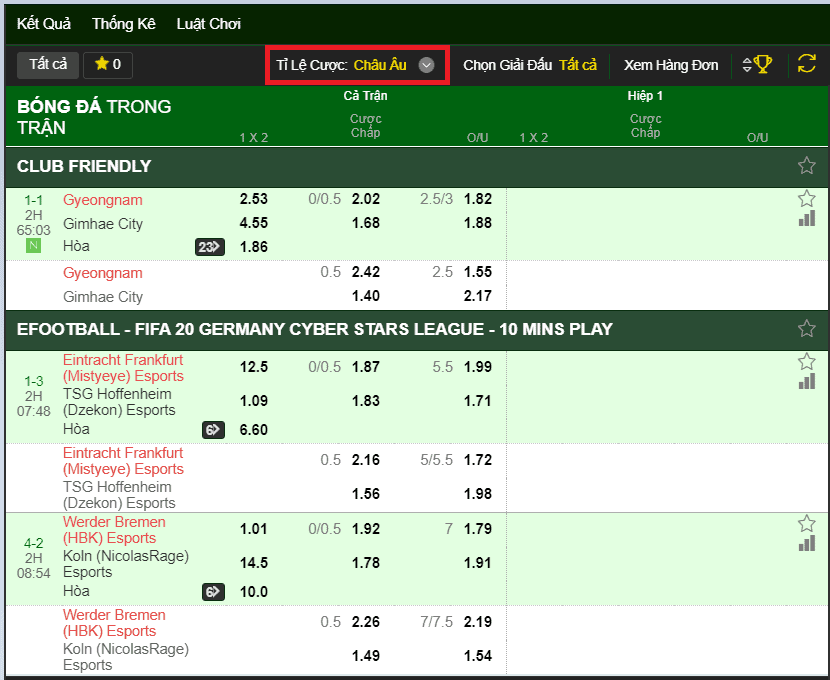The height and width of the screenshot is (680, 830).
Task: Click the green N icon under 65:03
Action: pyautogui.click(x=33, y=245)
